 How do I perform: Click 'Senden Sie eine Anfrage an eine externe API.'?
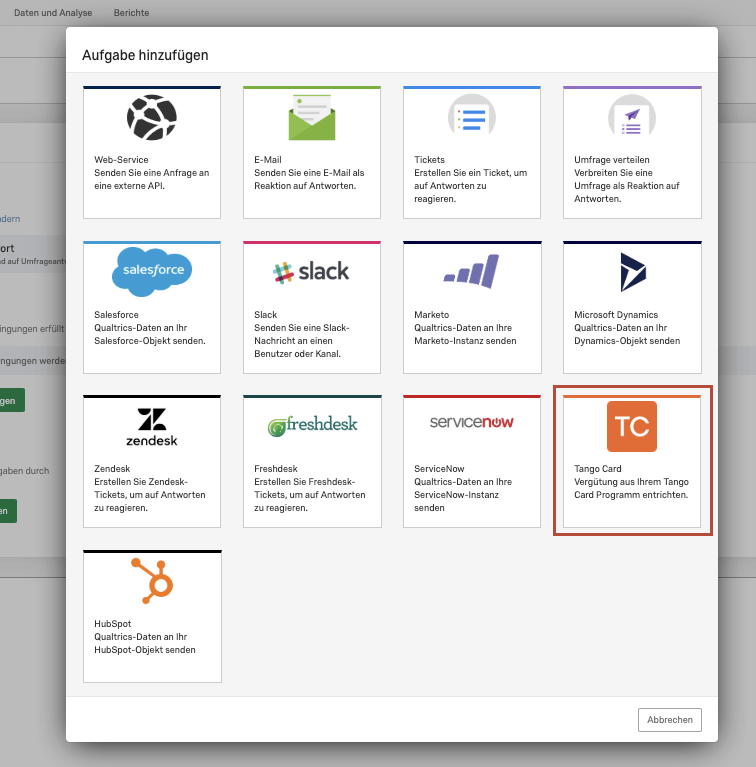[x=152, y=179]
